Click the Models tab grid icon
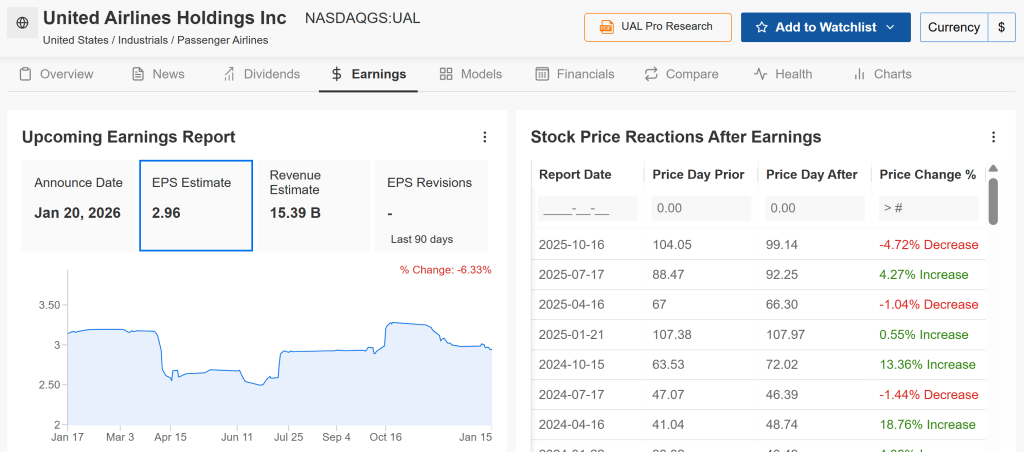Viewport: 1024px width, 452px height. click(x=446, y=74)
